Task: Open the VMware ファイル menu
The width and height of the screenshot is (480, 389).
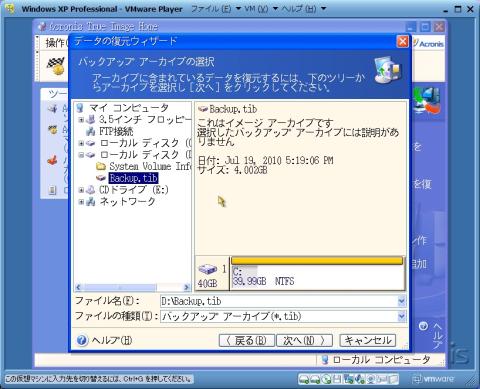Action: (216, 9)
